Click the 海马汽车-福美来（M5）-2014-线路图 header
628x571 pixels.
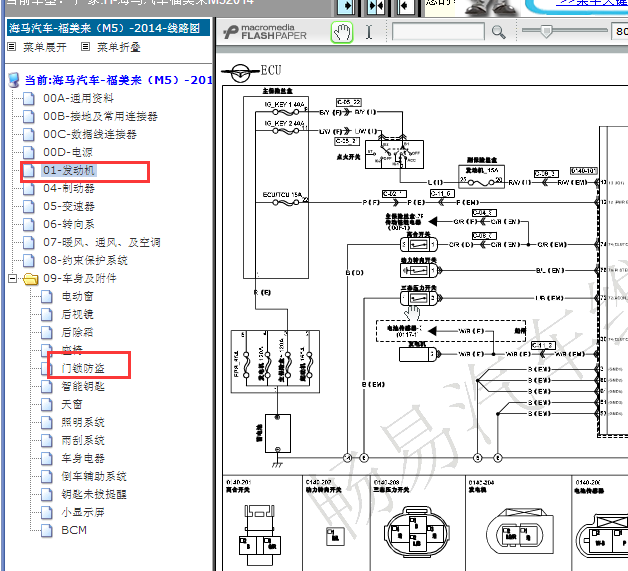(108, 28)
